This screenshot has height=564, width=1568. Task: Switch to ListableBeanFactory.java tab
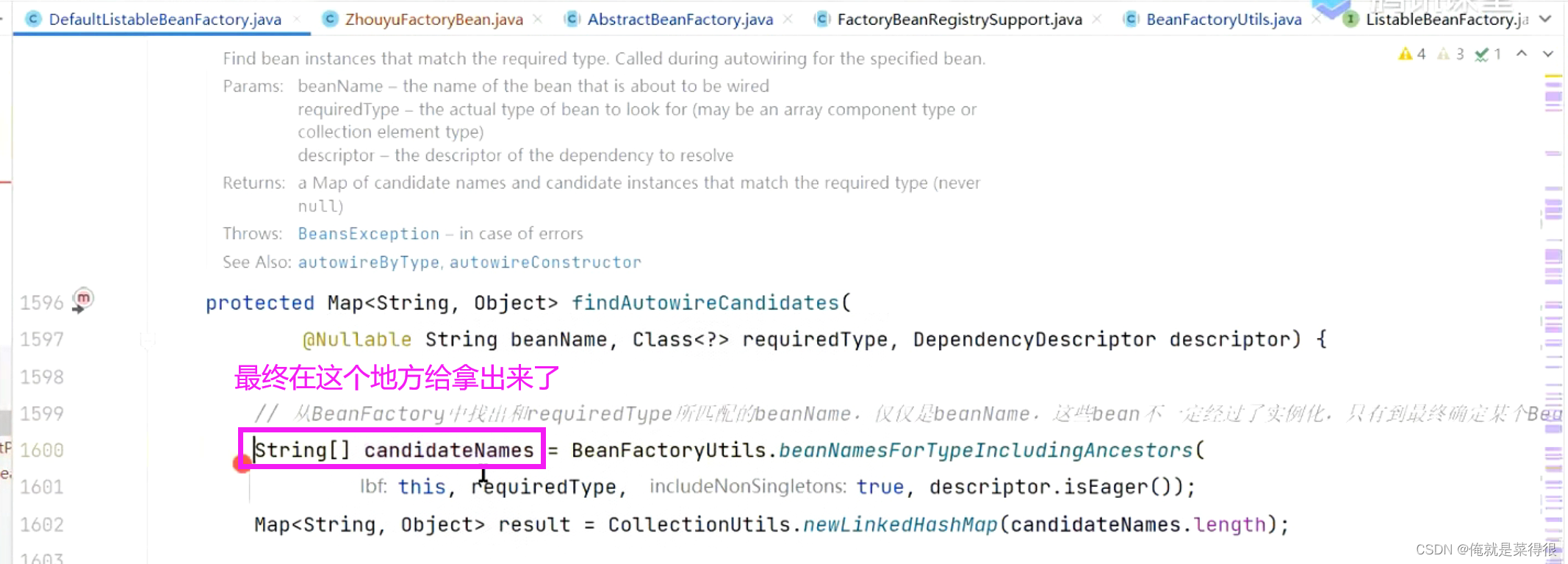coord(1446,19)
